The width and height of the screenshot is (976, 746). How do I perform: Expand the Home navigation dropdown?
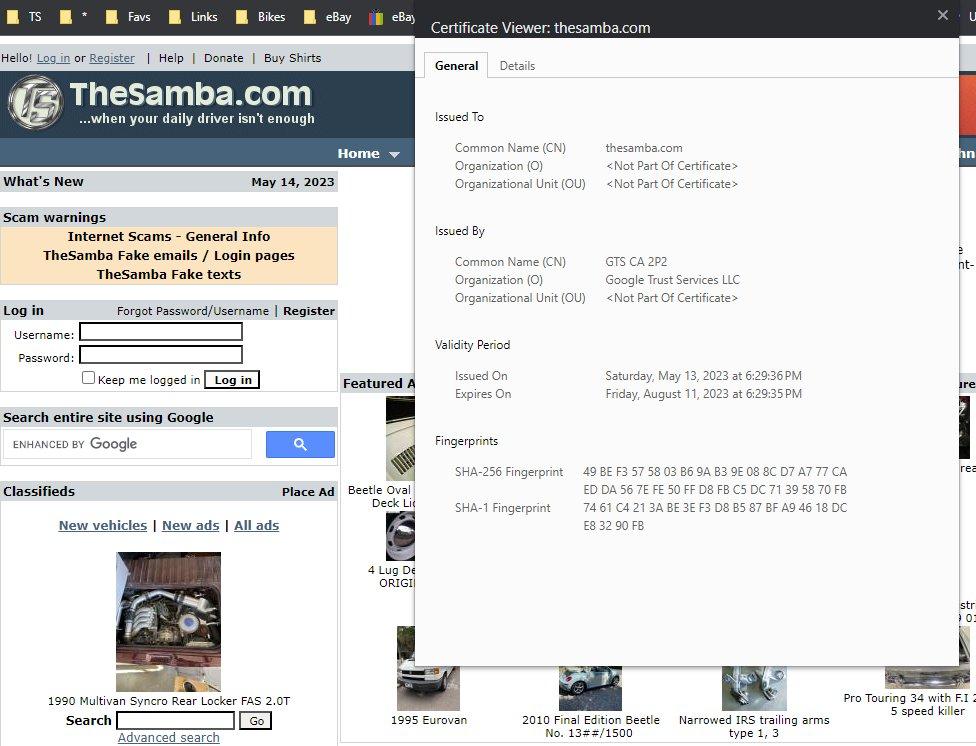coord(368,153)
